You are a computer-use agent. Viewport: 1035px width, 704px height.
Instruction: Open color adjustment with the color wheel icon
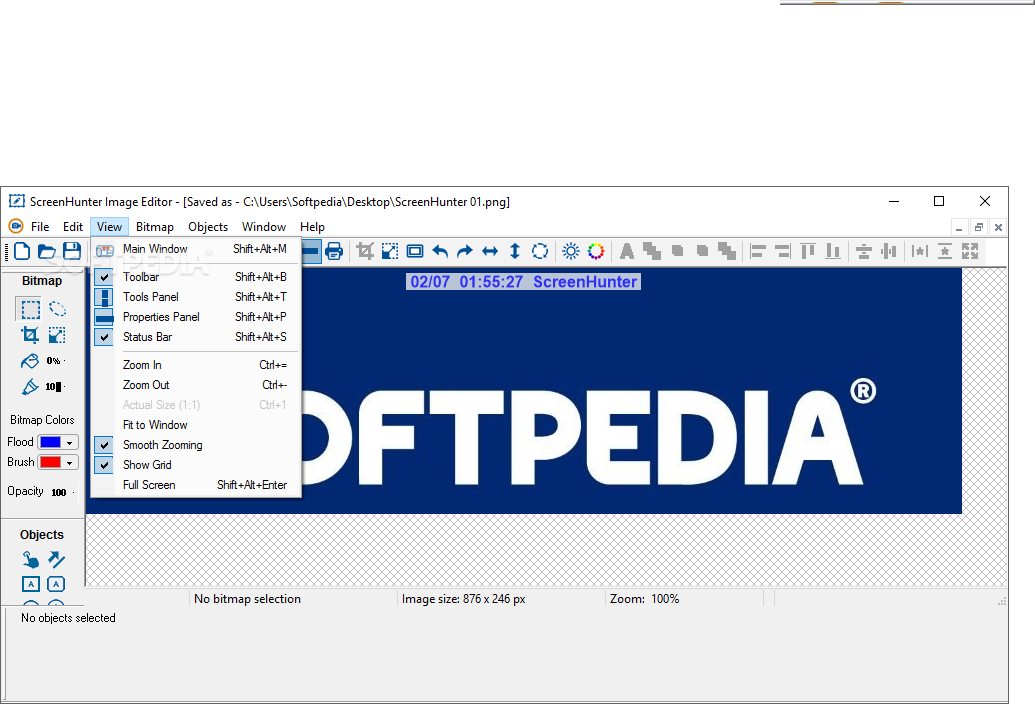coord(596,251)
